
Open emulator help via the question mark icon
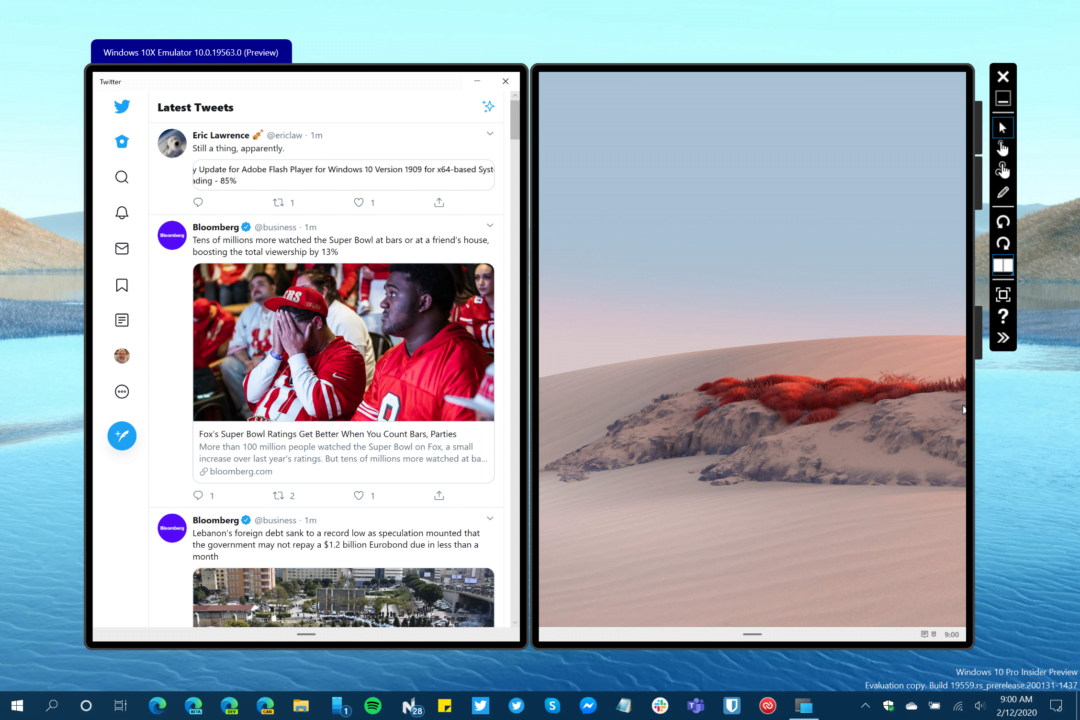point(1003,317)
